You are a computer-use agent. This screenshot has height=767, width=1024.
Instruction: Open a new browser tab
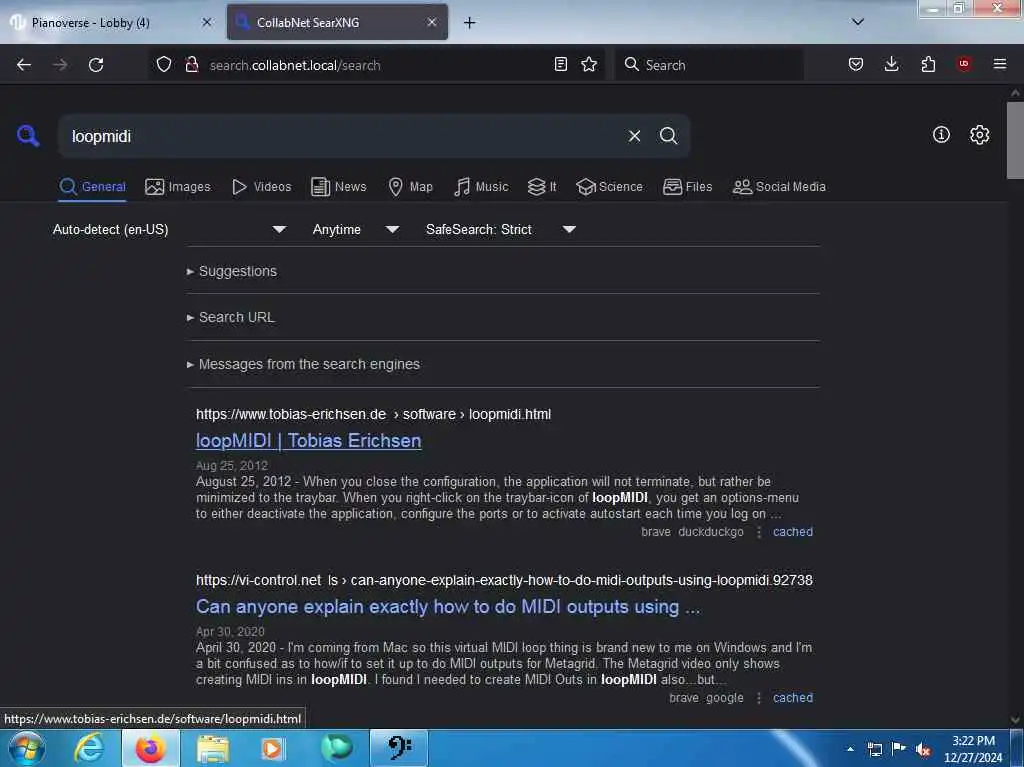pyautogui.click(x=470, y=23)
